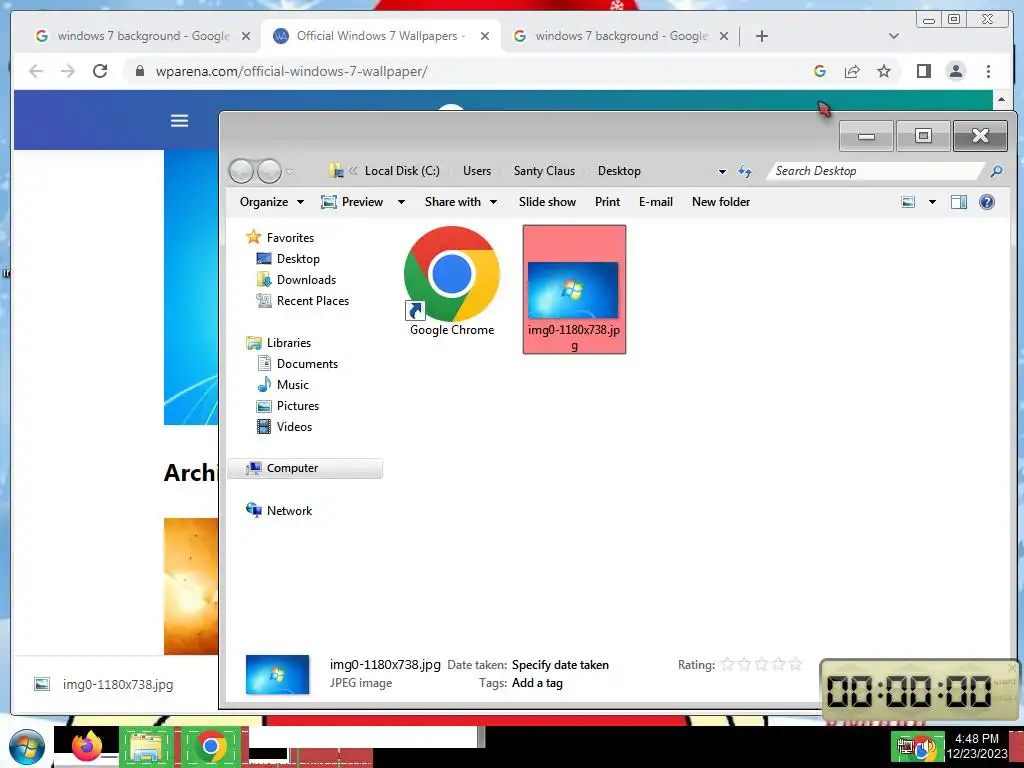Click the Google icon in address bar

click(820, 71)
